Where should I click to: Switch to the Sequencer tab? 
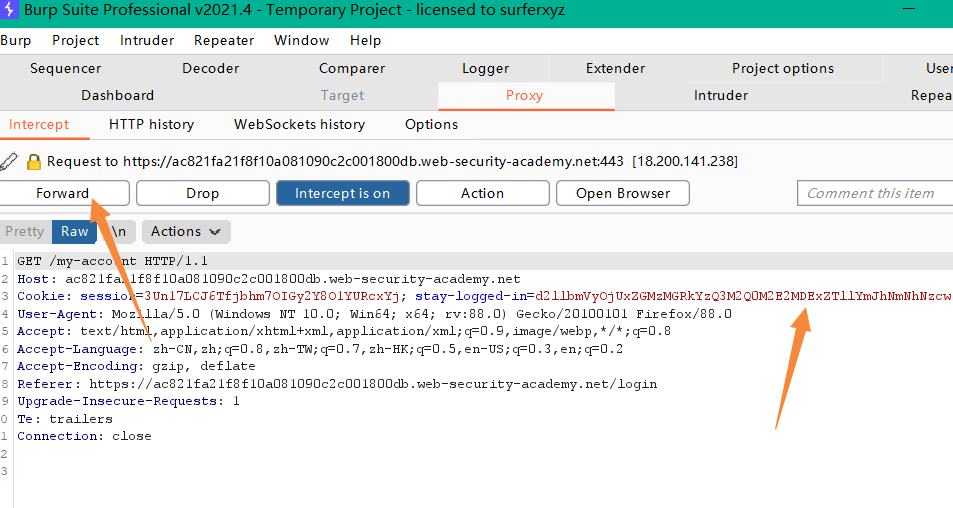click(x=66, y=68)
